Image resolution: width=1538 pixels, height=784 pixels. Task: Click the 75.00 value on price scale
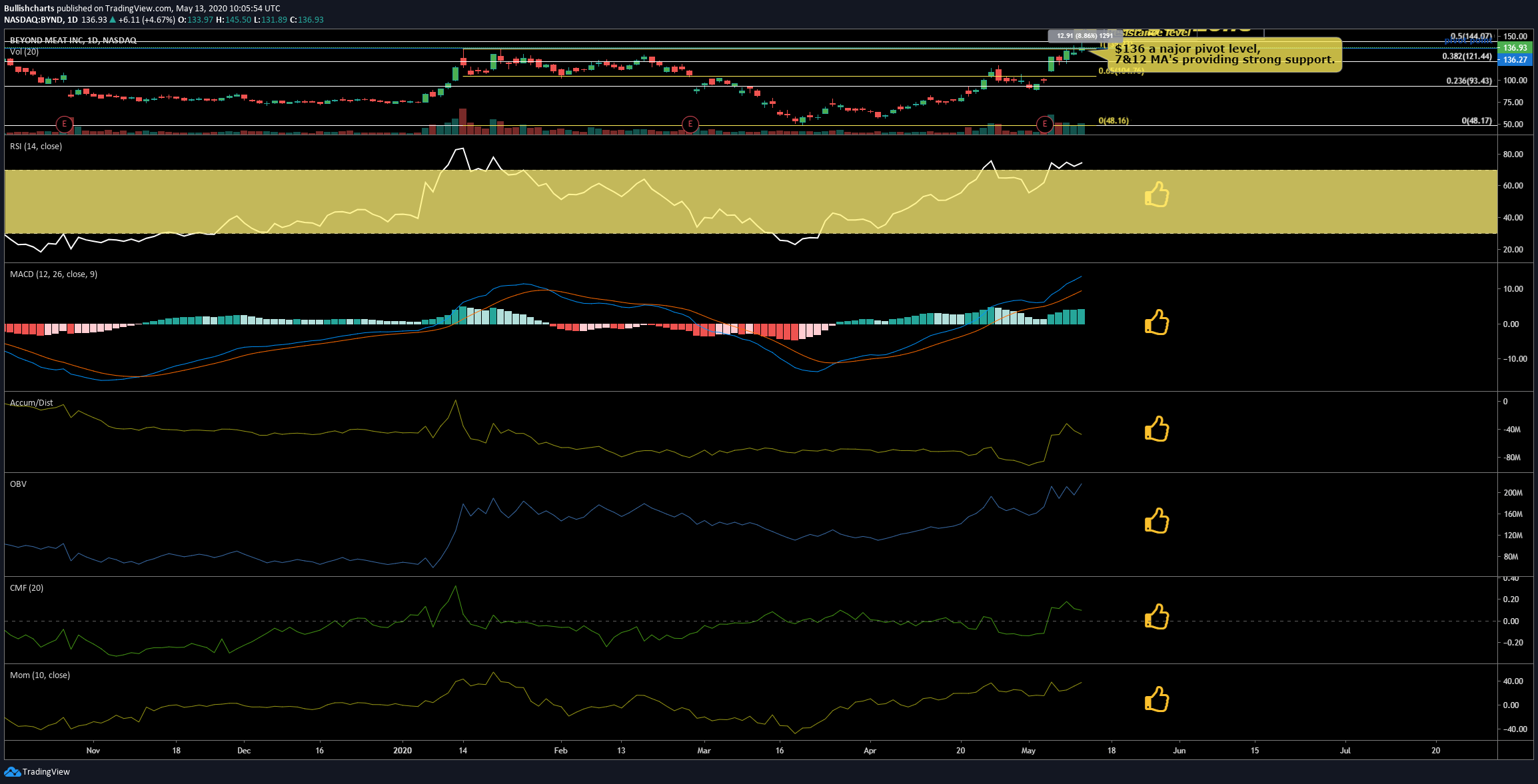(x=1513, y=103)
